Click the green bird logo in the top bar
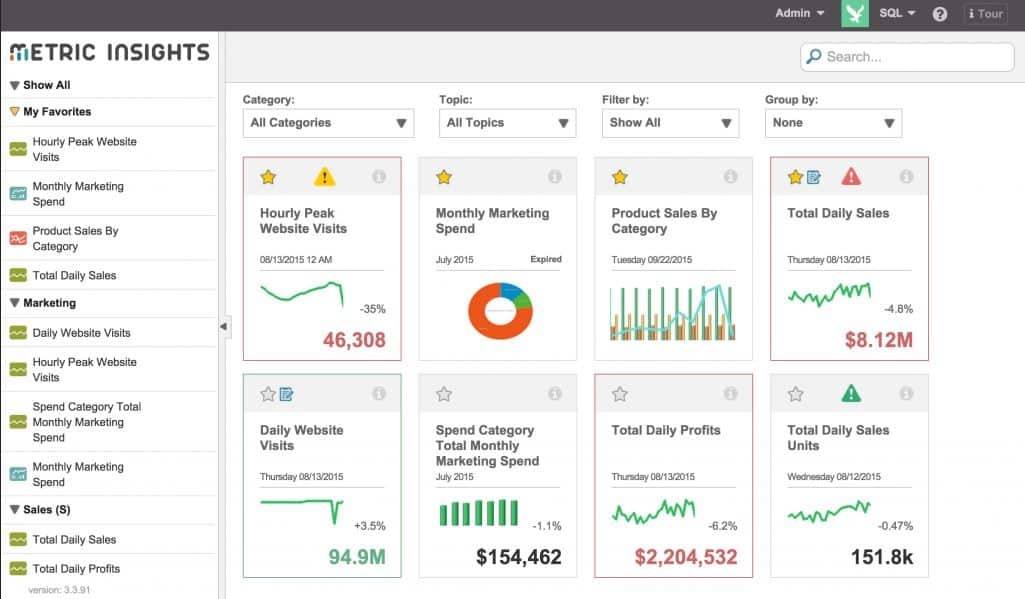 (854, 13)
